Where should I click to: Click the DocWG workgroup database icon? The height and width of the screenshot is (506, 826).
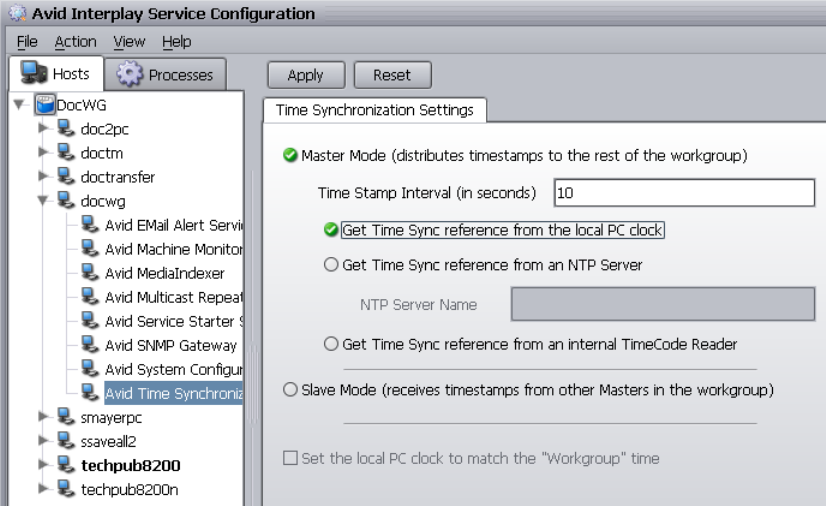pos(43,104)
